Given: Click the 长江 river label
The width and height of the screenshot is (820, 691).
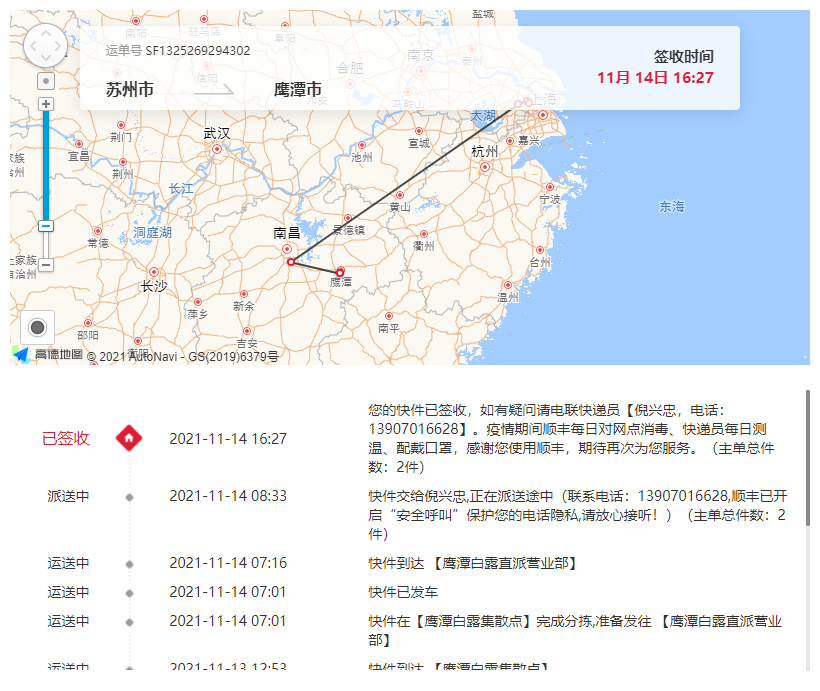Looking at the screenshot, I should pos(181,188).
